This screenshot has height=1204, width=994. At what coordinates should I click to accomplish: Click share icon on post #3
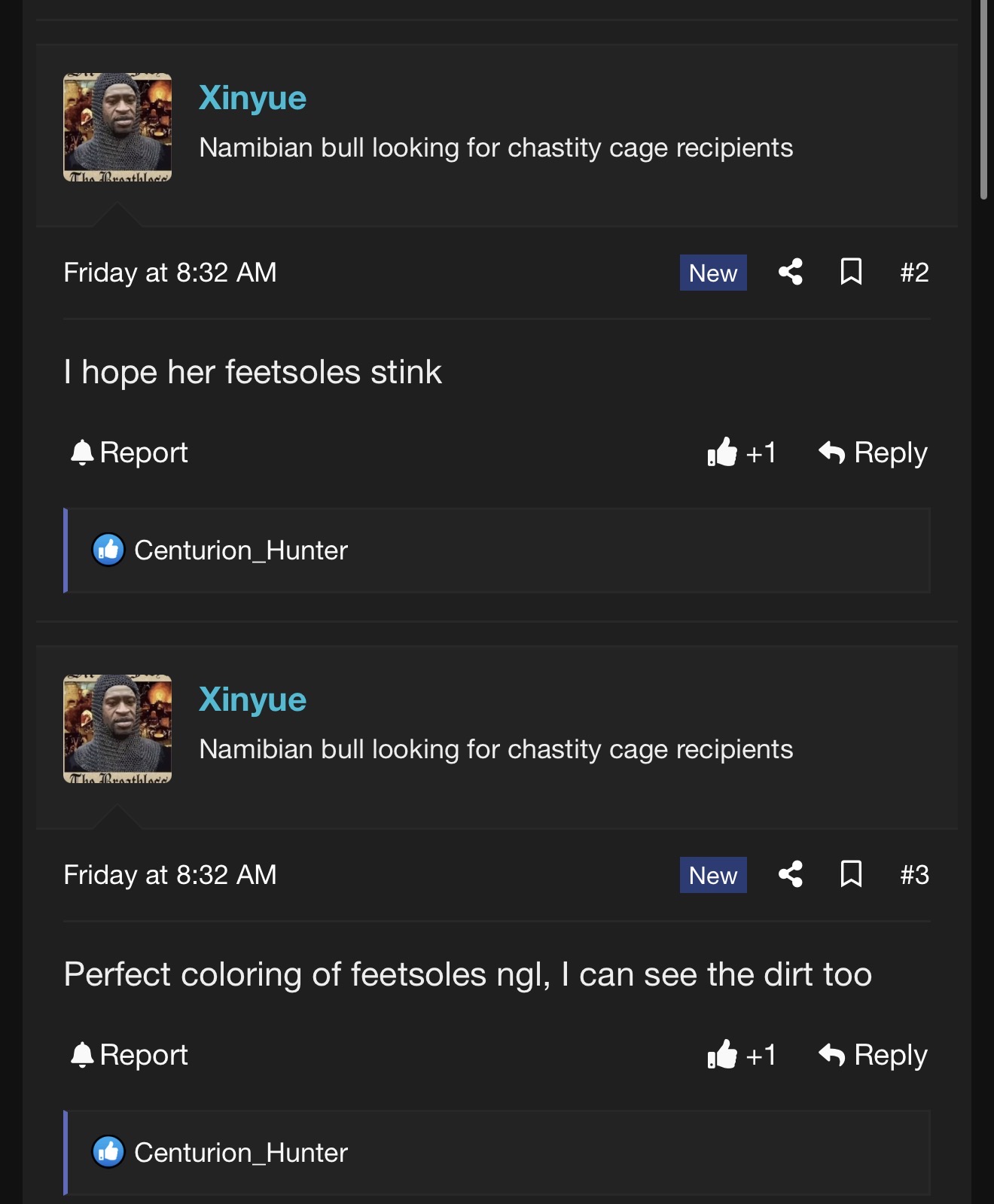pos(790,874)
